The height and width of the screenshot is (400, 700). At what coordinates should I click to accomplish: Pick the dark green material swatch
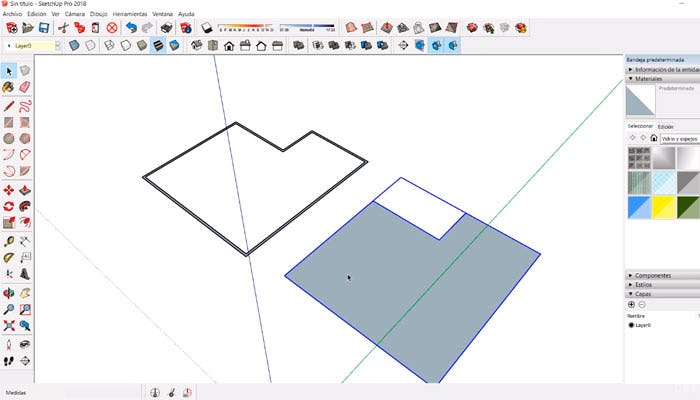click(688, 208)
